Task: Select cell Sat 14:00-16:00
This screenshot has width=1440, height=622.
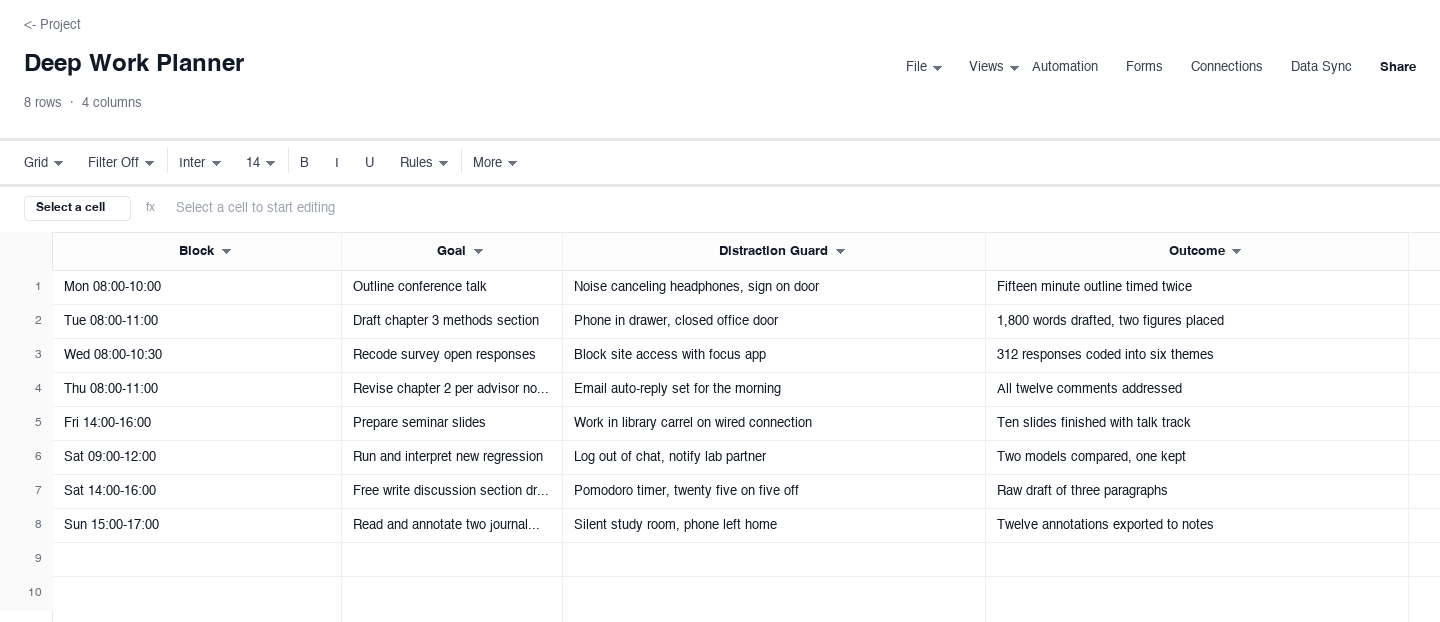Action: click(197, 491)
